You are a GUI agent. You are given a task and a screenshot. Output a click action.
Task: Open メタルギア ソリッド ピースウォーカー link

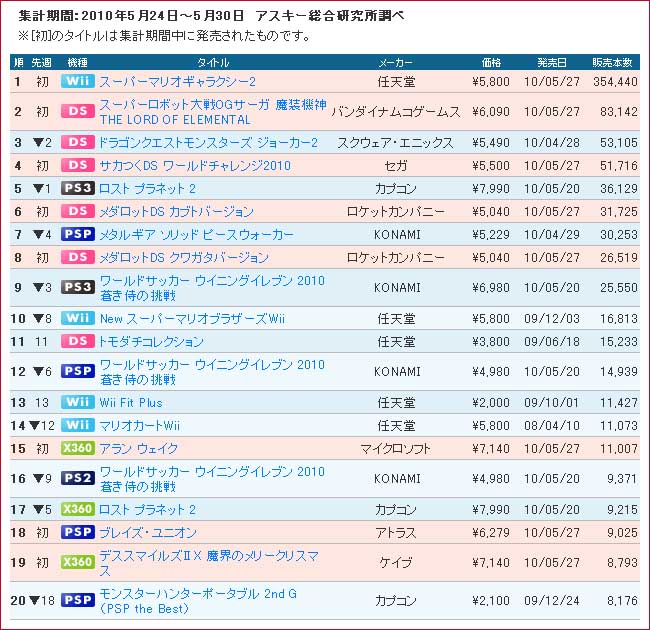tap(196, 235)
